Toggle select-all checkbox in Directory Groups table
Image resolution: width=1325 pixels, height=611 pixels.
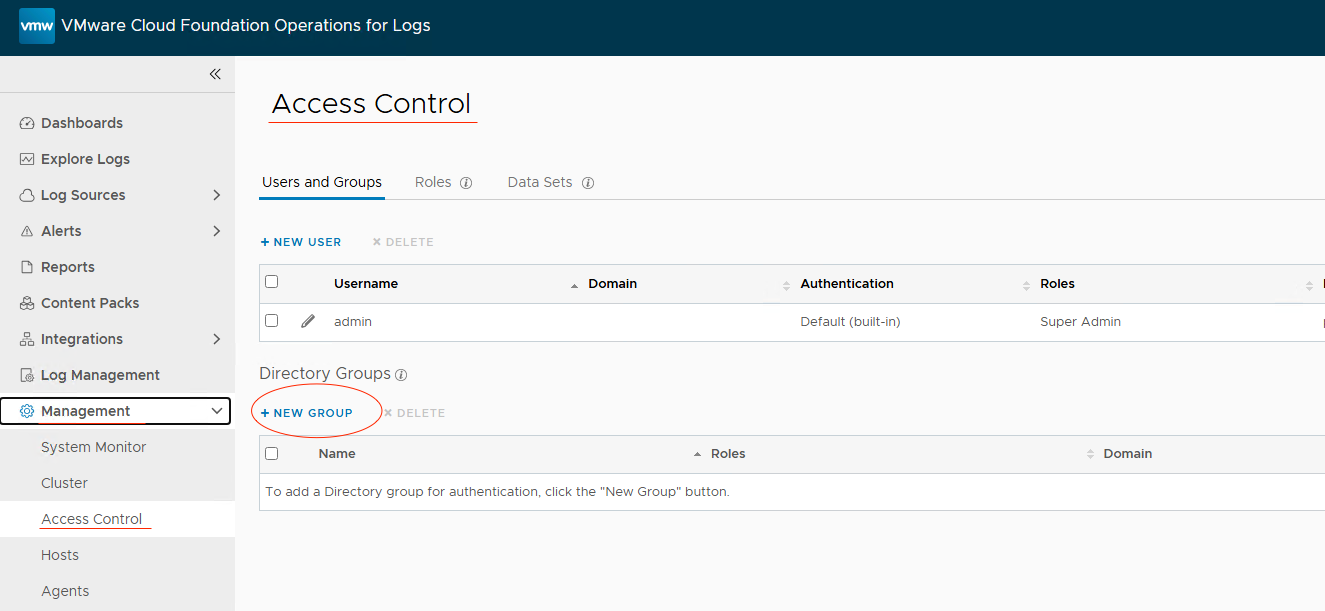(271, 453)
